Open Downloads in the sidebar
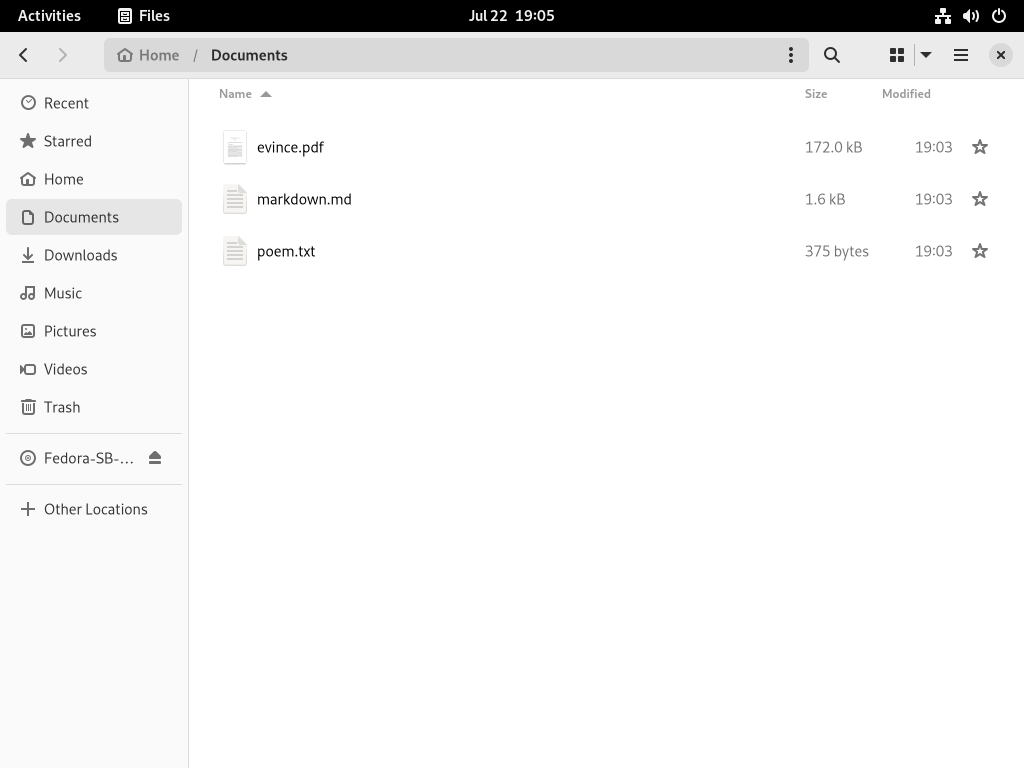Viewport: 1024px width, 768px height. [94, 255]
